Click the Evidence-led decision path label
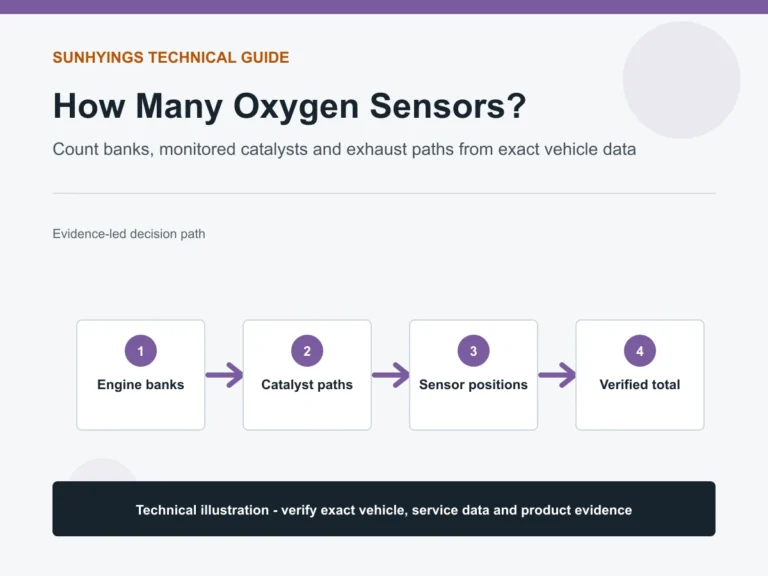The height and width of the screenshot is (576, 768). 129,234
